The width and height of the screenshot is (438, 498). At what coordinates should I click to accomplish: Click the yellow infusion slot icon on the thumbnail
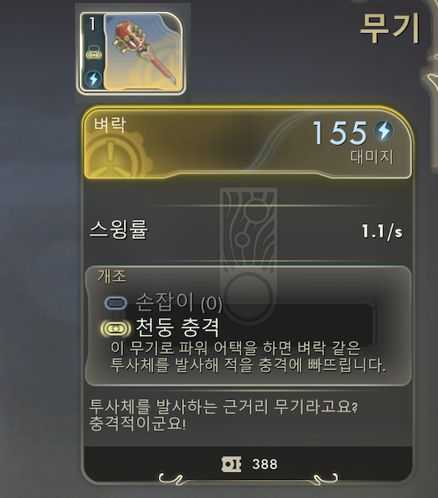tap(94, 54)
